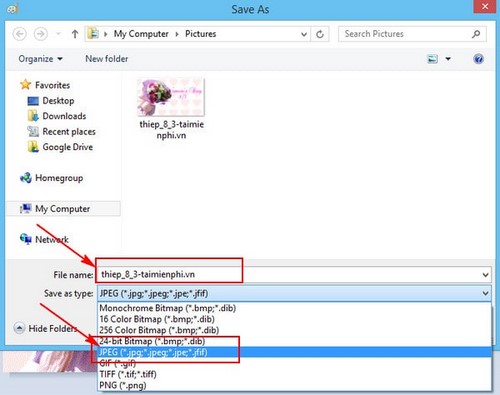Select Favorites in navigation pane
500x395 pixels.
coord(53,85)
